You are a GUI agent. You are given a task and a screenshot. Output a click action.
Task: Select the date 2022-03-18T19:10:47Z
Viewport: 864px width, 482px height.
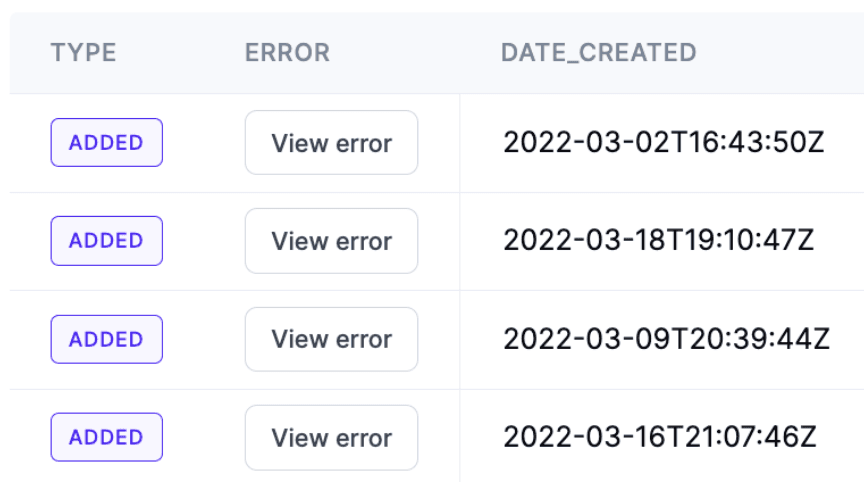(x=659, y=241)
